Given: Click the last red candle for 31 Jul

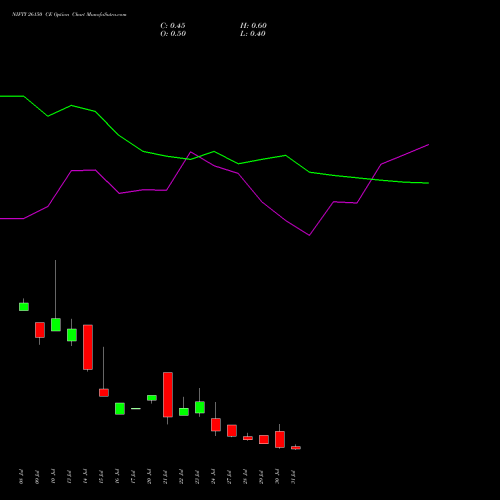Looking at the screenshot, I should pos(296,448).
